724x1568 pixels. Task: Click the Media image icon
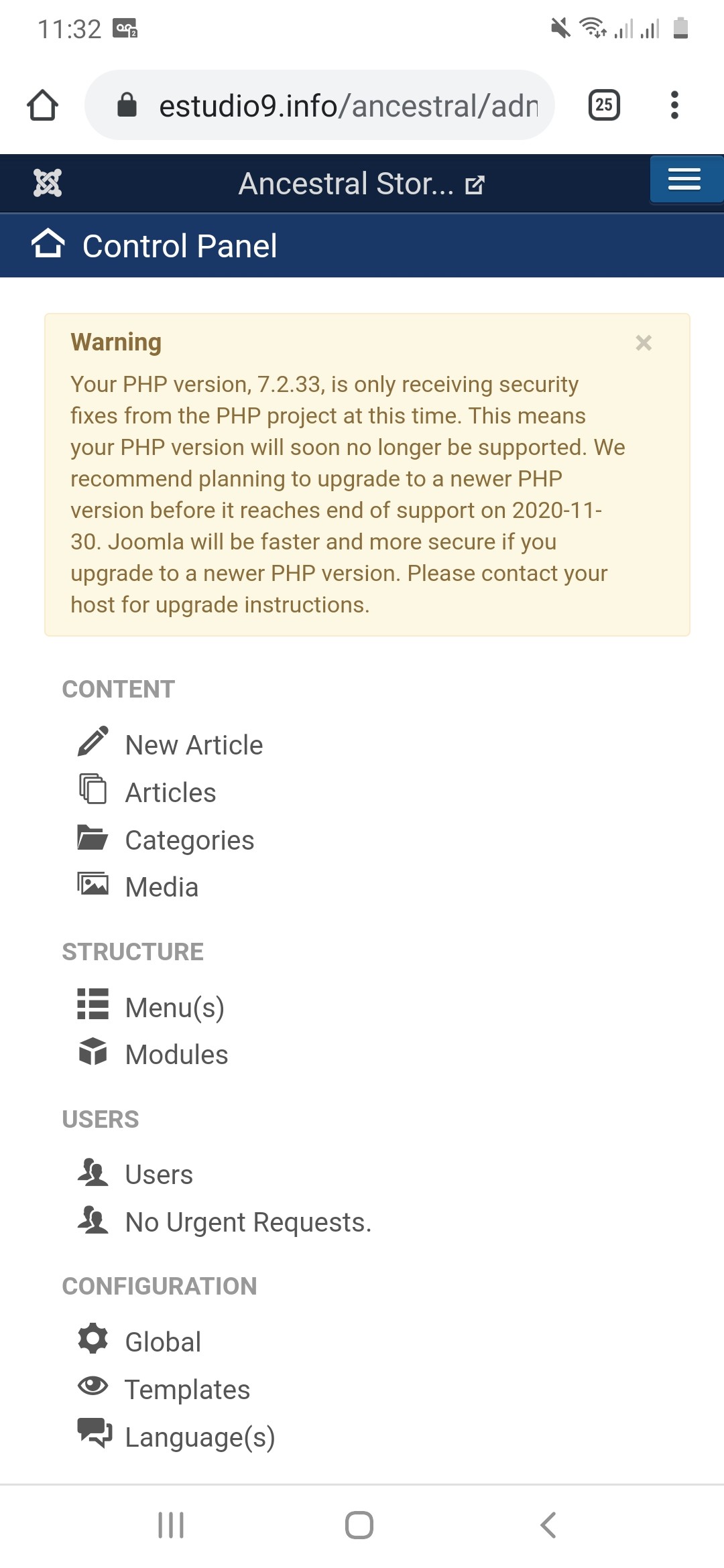point(93,884)
